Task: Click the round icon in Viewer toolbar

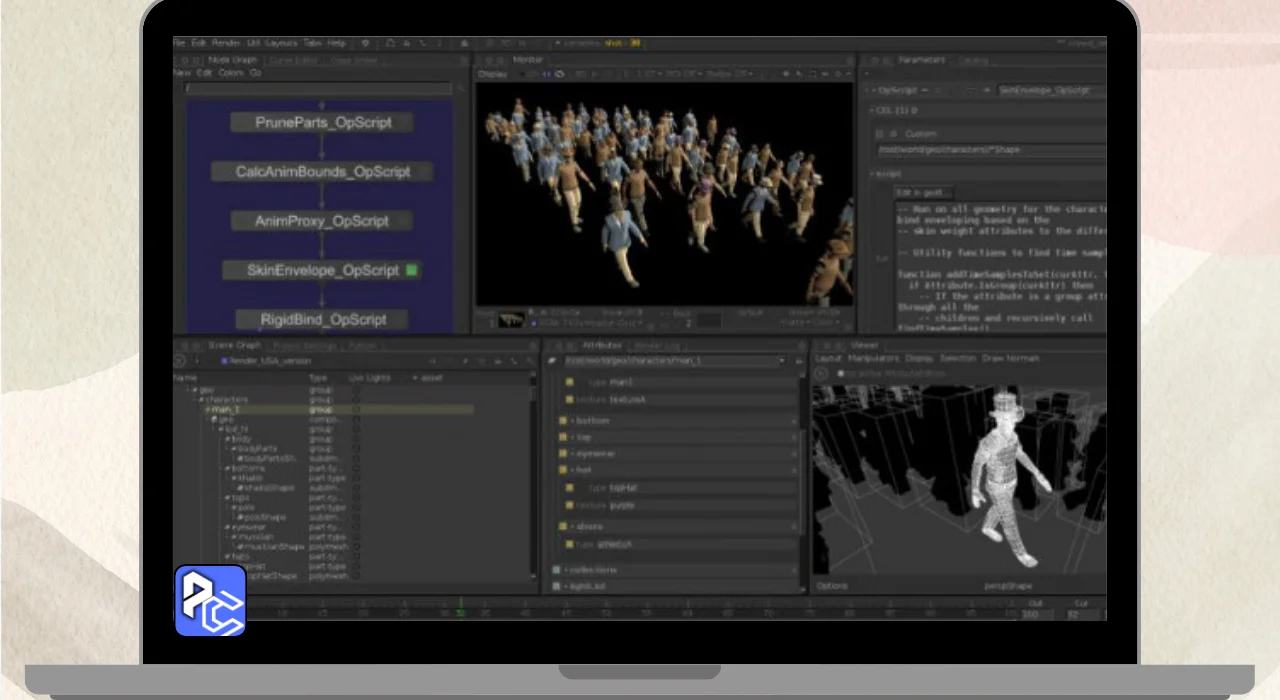Action: (x=821, y=373)
